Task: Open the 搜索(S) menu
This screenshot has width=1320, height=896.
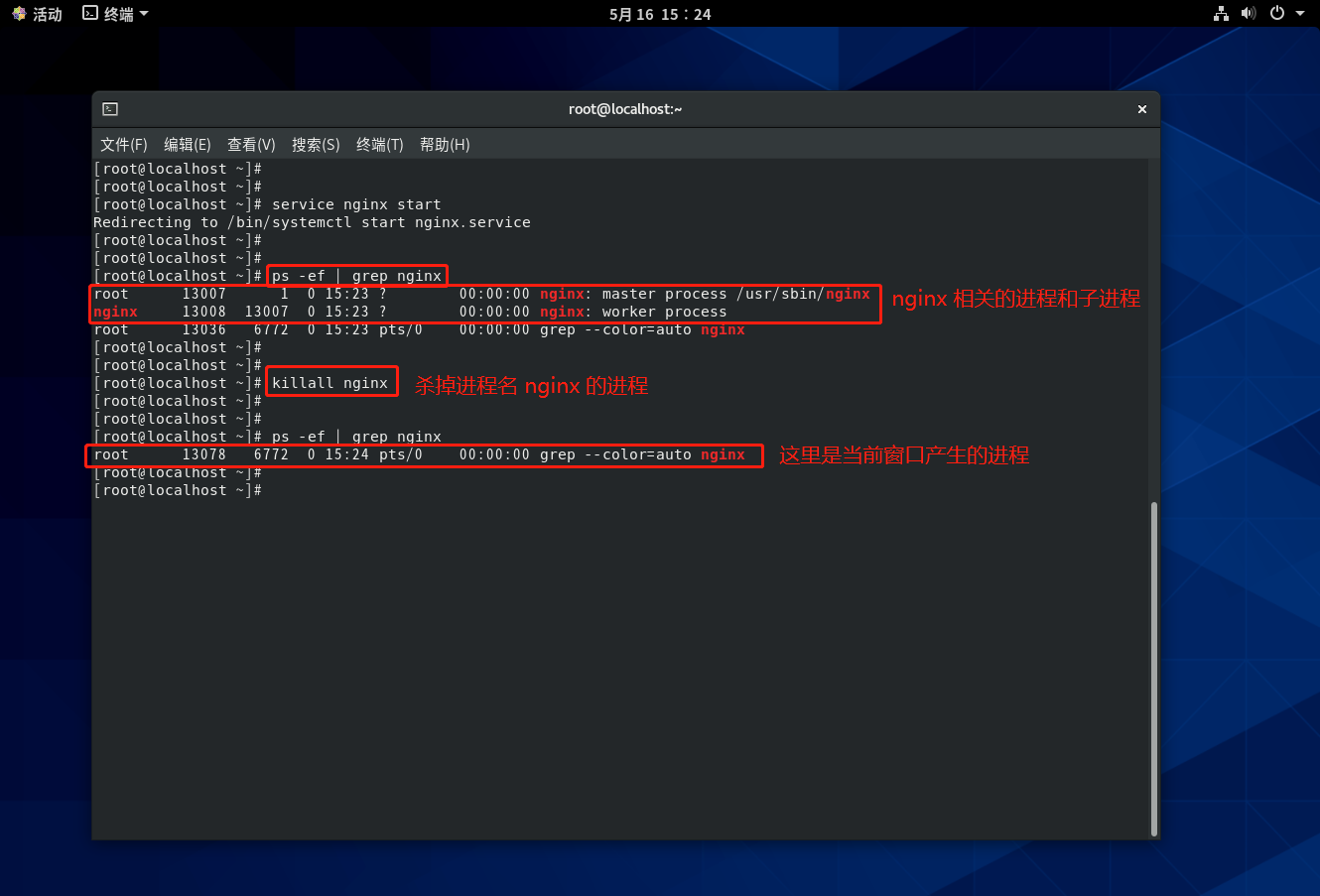Action: tap(316, 145)
